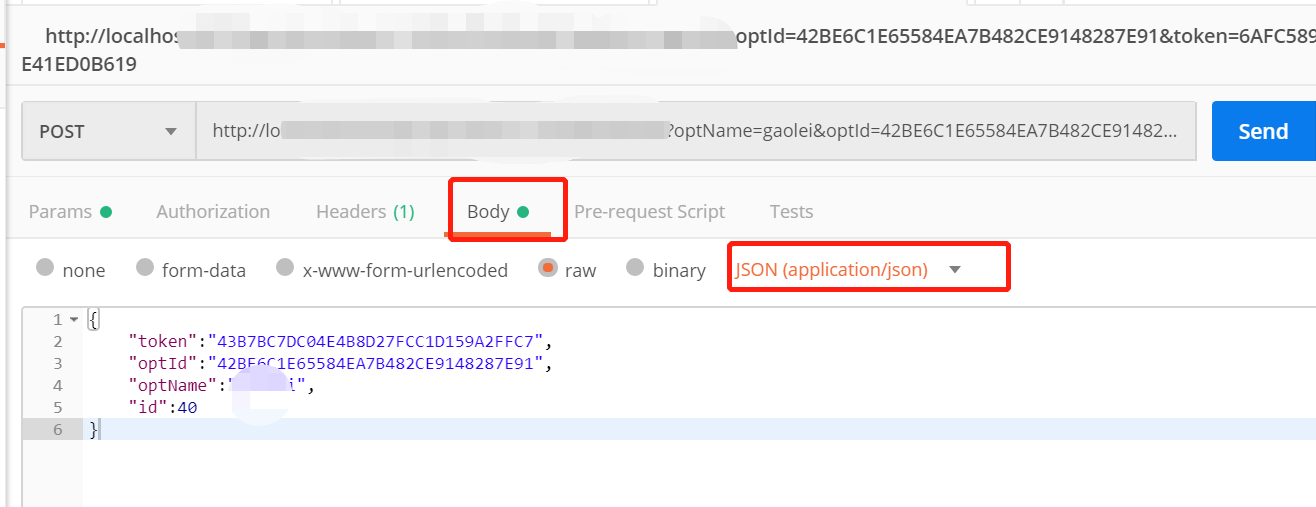This screenshot has width=1316, height=507.
Task: Click line number 6 in the editor gutter
Action: (x=57, y=429)
